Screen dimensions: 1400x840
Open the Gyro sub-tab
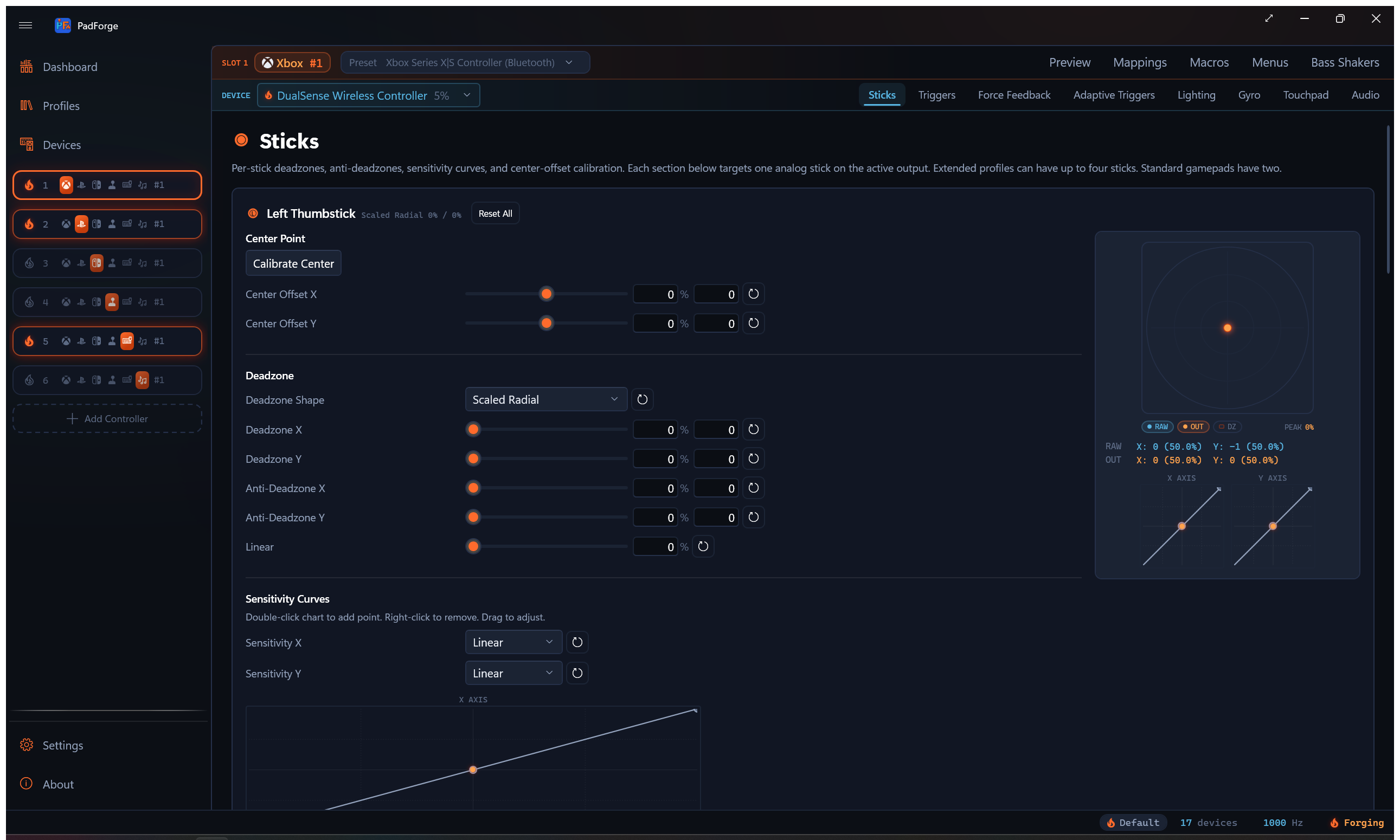pos(1249,95)
